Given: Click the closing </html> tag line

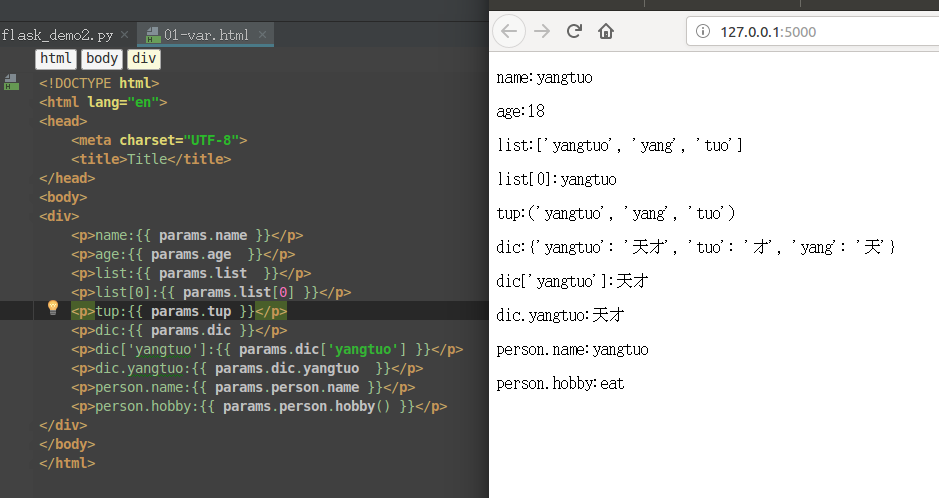Looking at the screenshot, I should click(x=67, y=463).
